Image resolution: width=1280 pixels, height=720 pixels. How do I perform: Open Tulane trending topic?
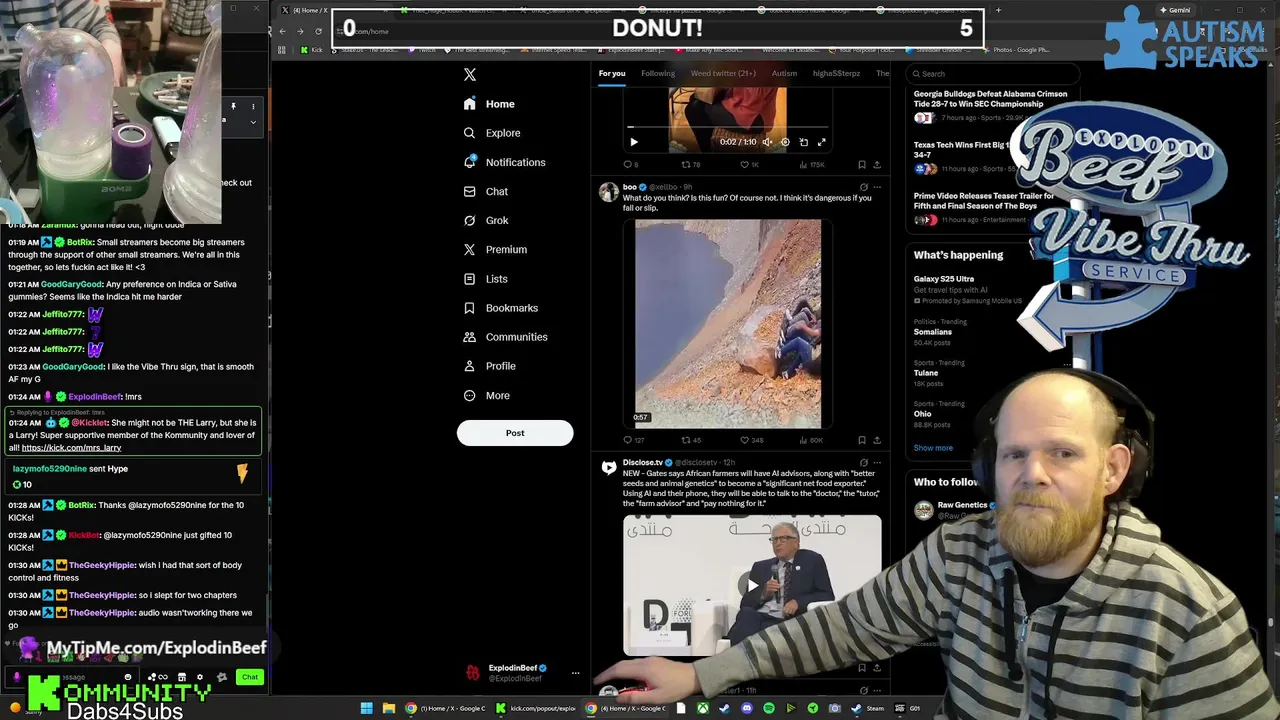[926, 373]
